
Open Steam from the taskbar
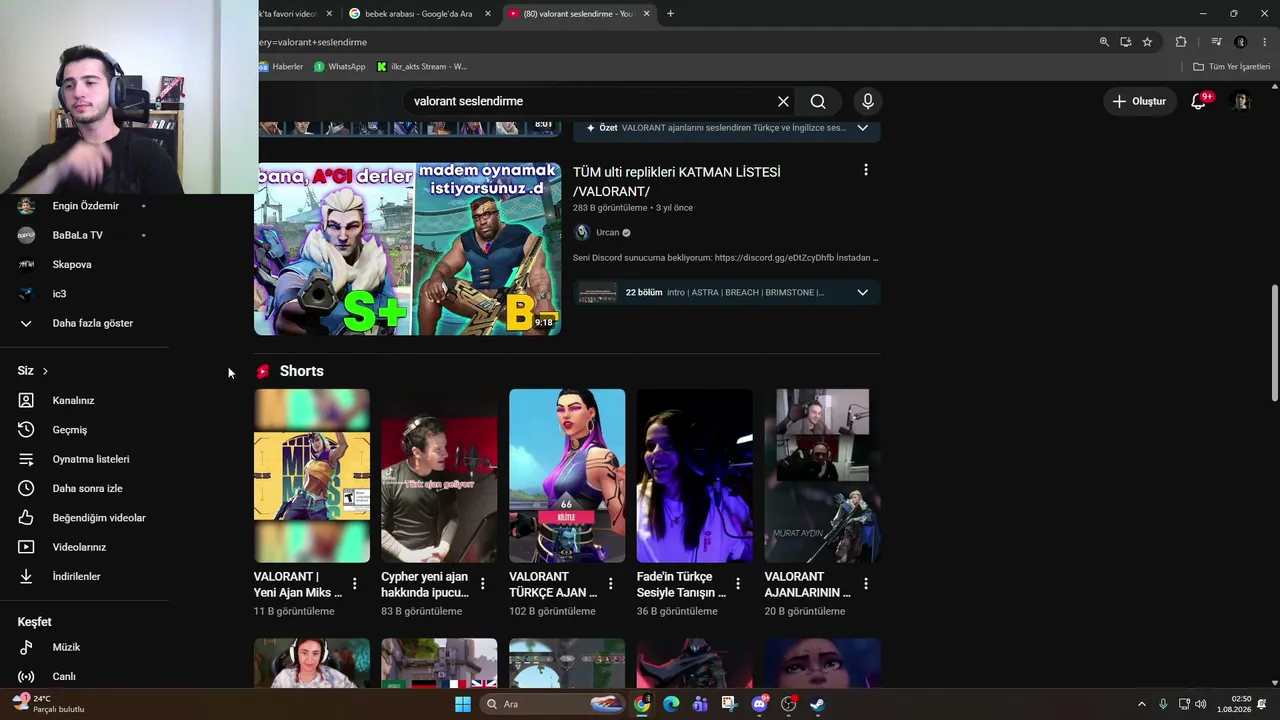[x=817, y=704]
